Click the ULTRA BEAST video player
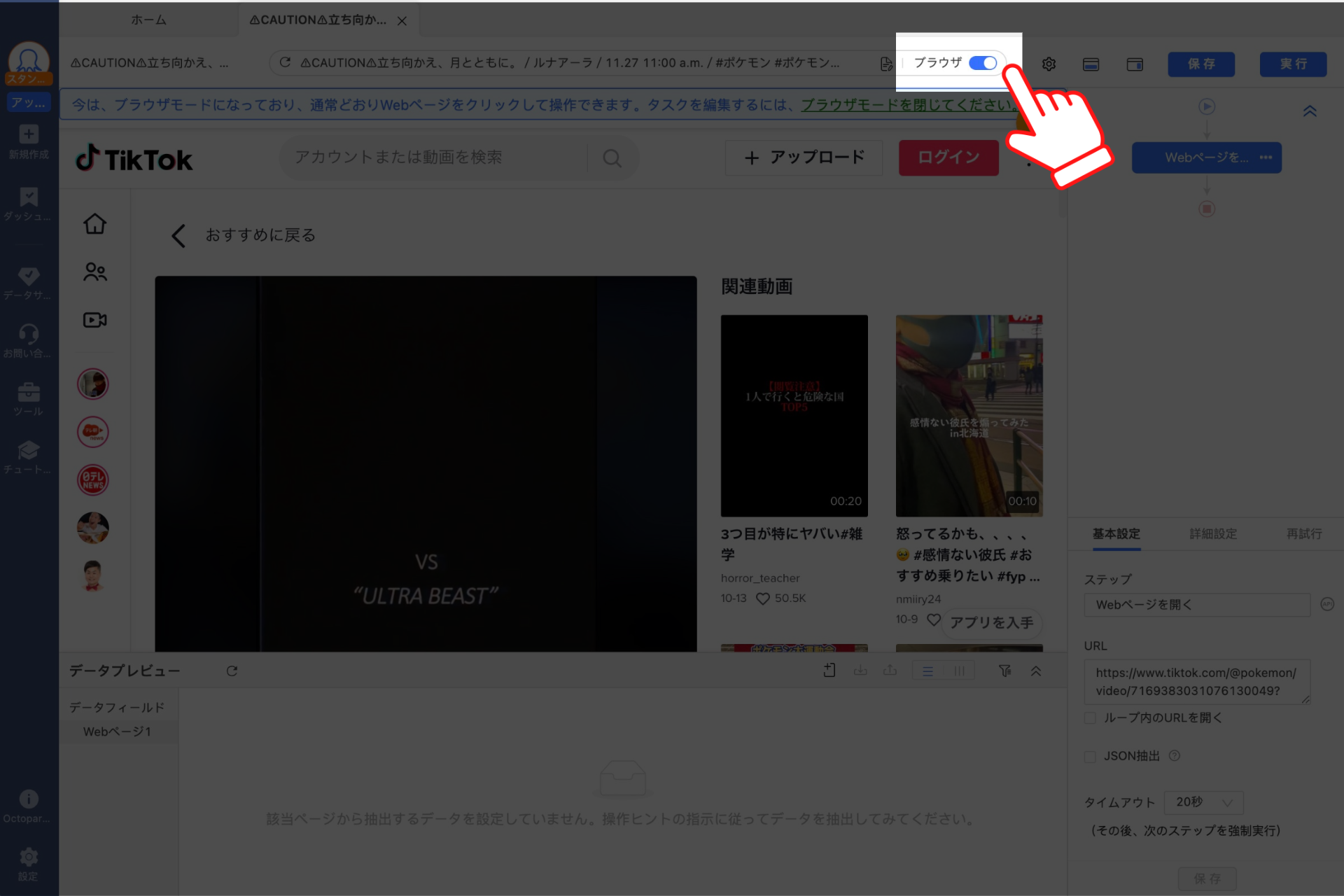Image resolution: width=1344 pixels, height=896 pixels. coord(426,463)
